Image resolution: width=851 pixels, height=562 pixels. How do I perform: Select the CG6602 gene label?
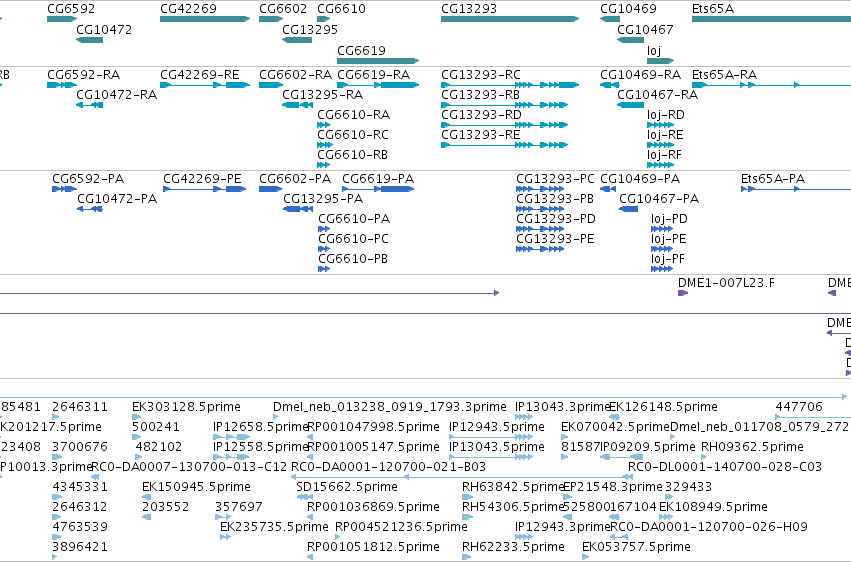283,9
